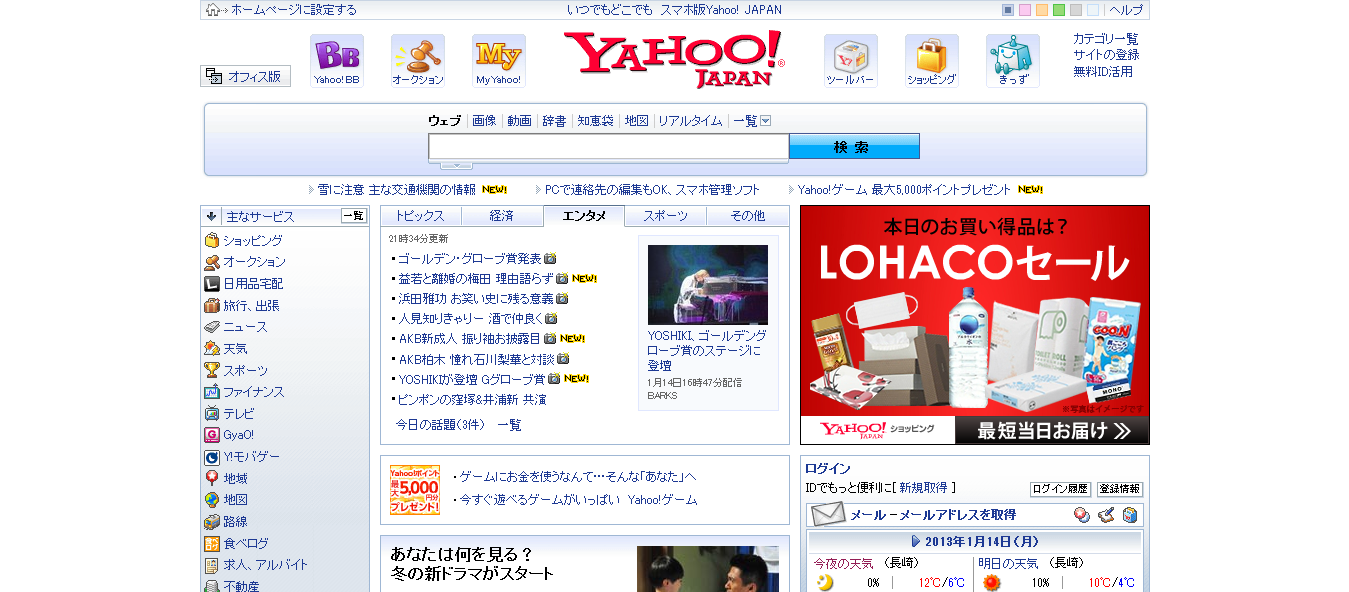
Task: Click the red star ball icon in mail row
Action: [x=1081, y=515]
